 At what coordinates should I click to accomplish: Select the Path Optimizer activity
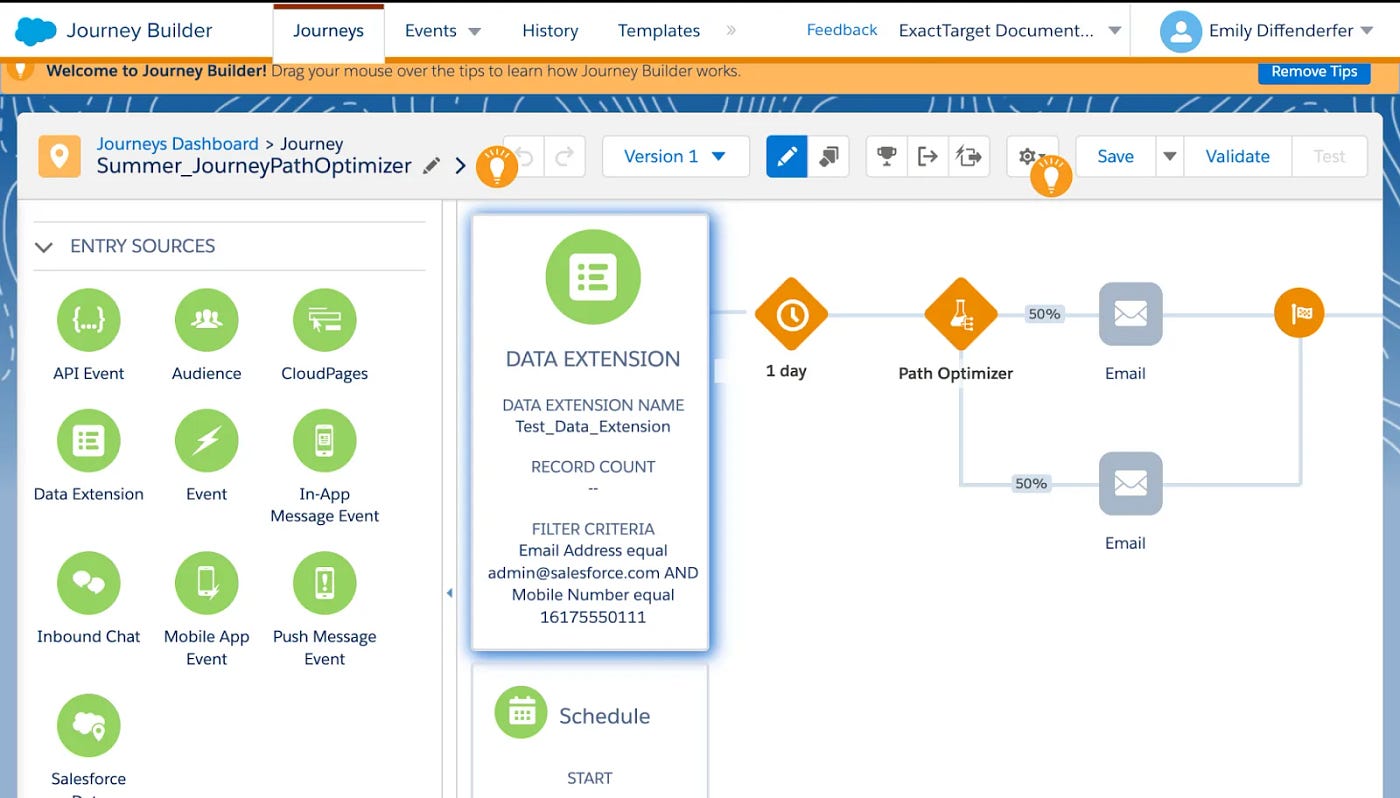point(961,314)
